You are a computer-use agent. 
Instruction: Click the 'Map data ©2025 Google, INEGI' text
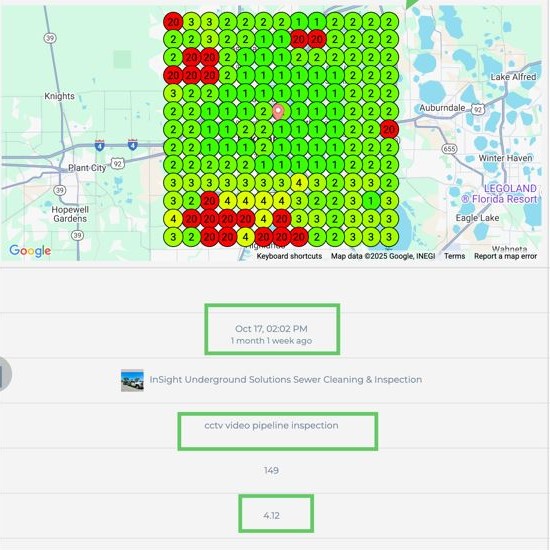[x=383, y=256]
